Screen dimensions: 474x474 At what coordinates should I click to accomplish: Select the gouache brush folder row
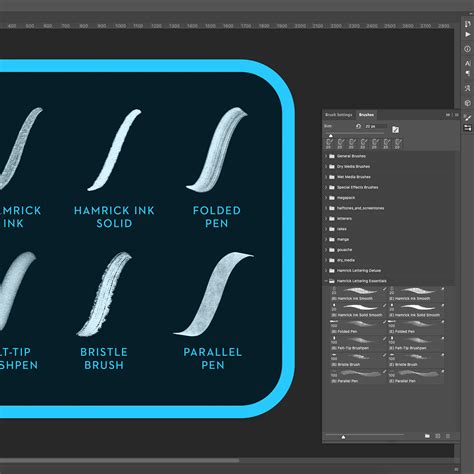coord(389,250)
